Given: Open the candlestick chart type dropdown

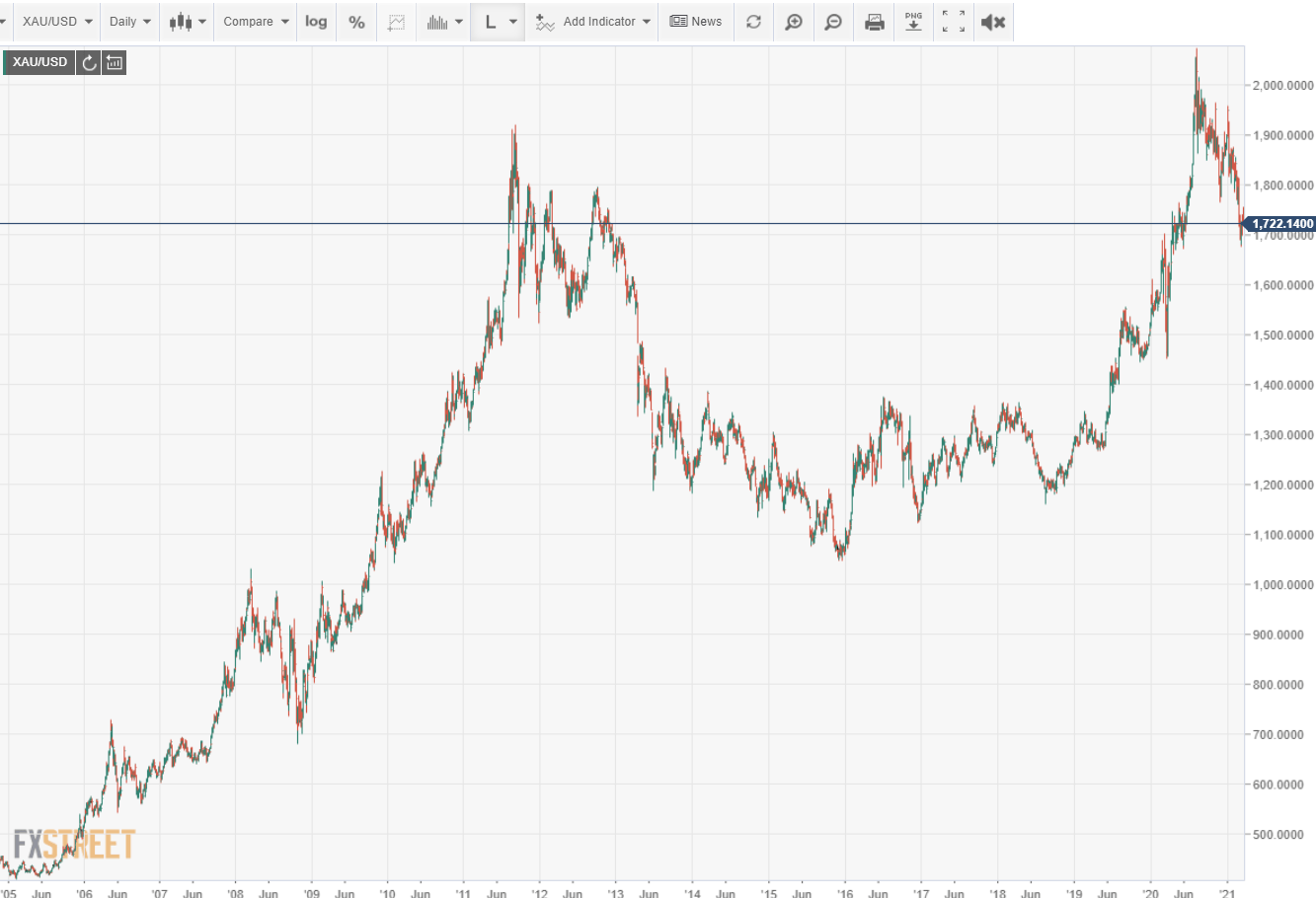Looking at the screenshot, I should click(186, 22).
